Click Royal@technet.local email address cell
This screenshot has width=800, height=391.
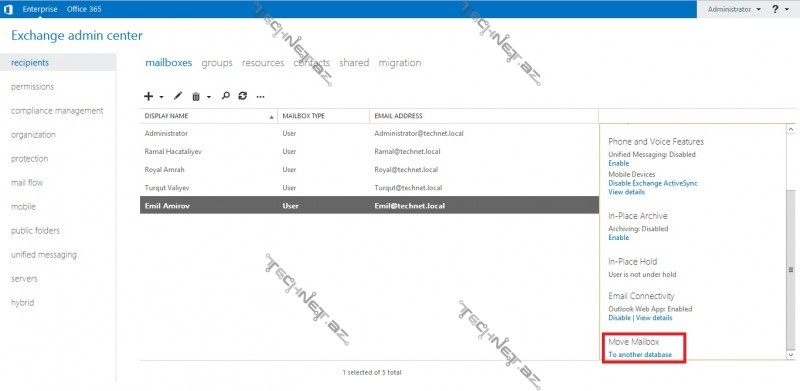coord(407,169)
